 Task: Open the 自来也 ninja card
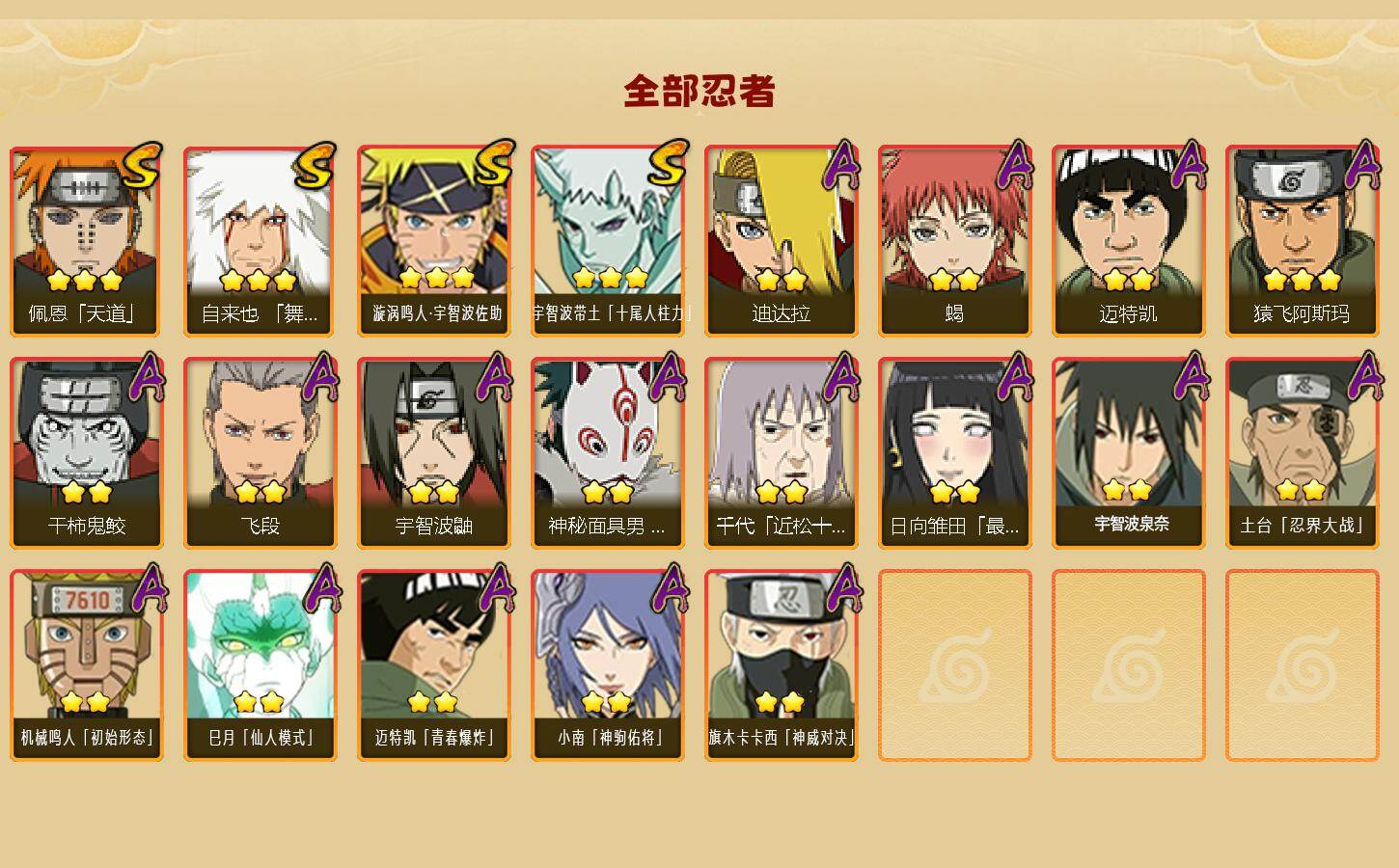click(x=260, y=241)
